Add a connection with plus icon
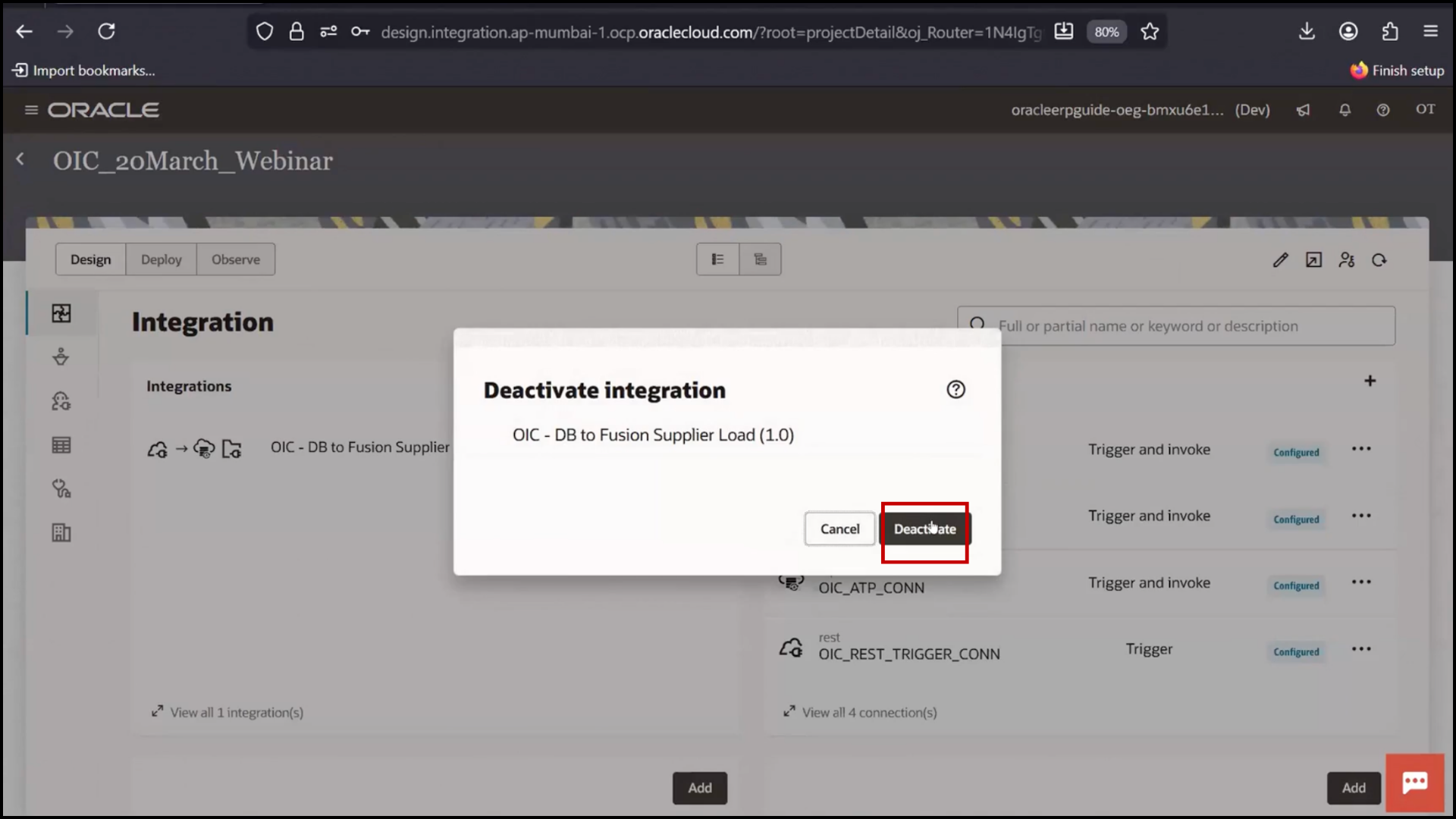 coord(1370,381)
